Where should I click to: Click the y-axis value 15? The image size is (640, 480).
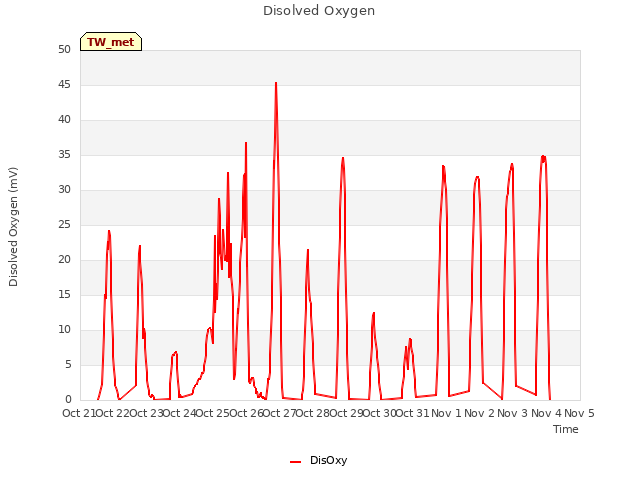(x=64, y=295)
